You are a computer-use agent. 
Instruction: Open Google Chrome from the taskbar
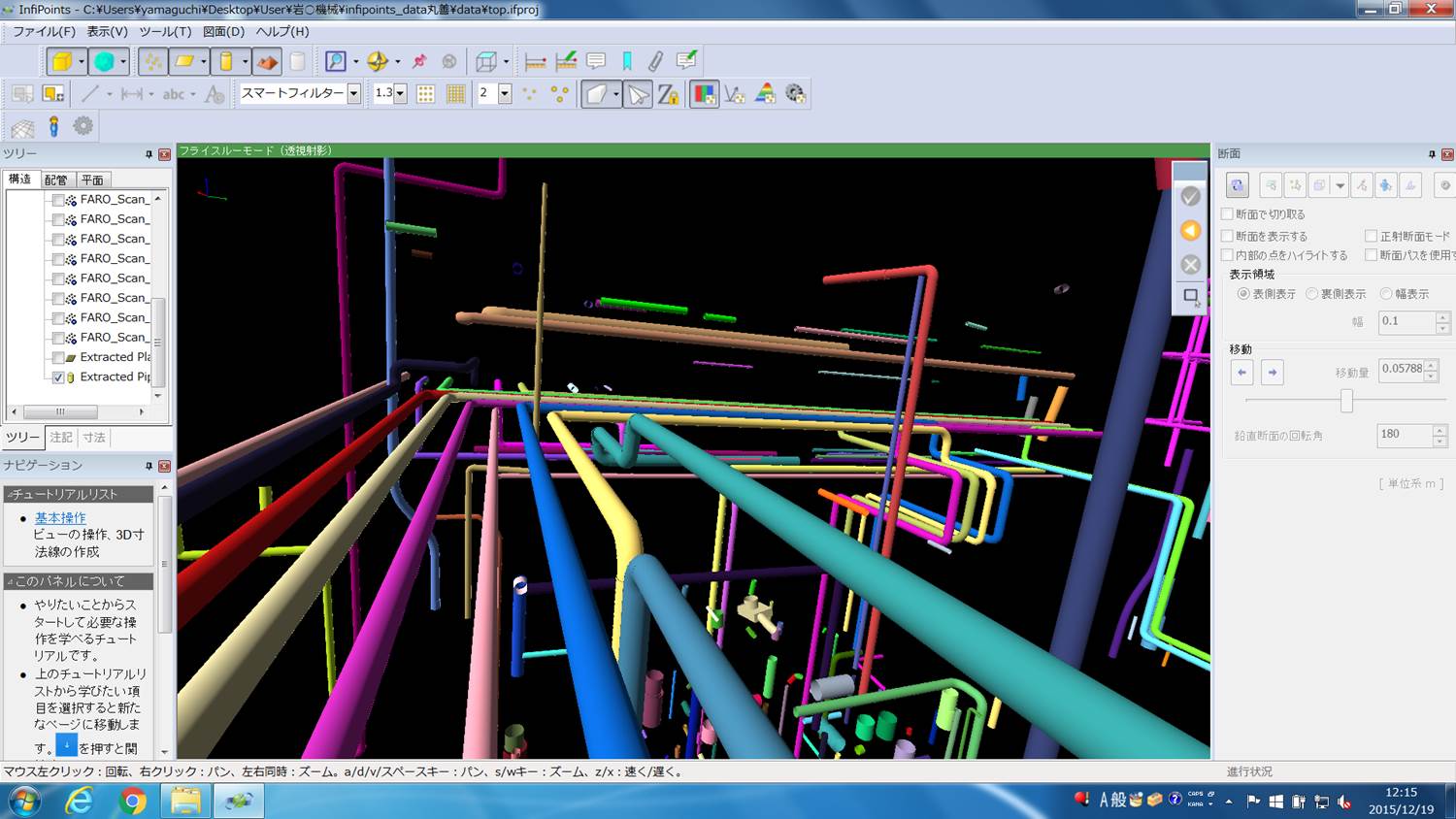click(132, 801)
